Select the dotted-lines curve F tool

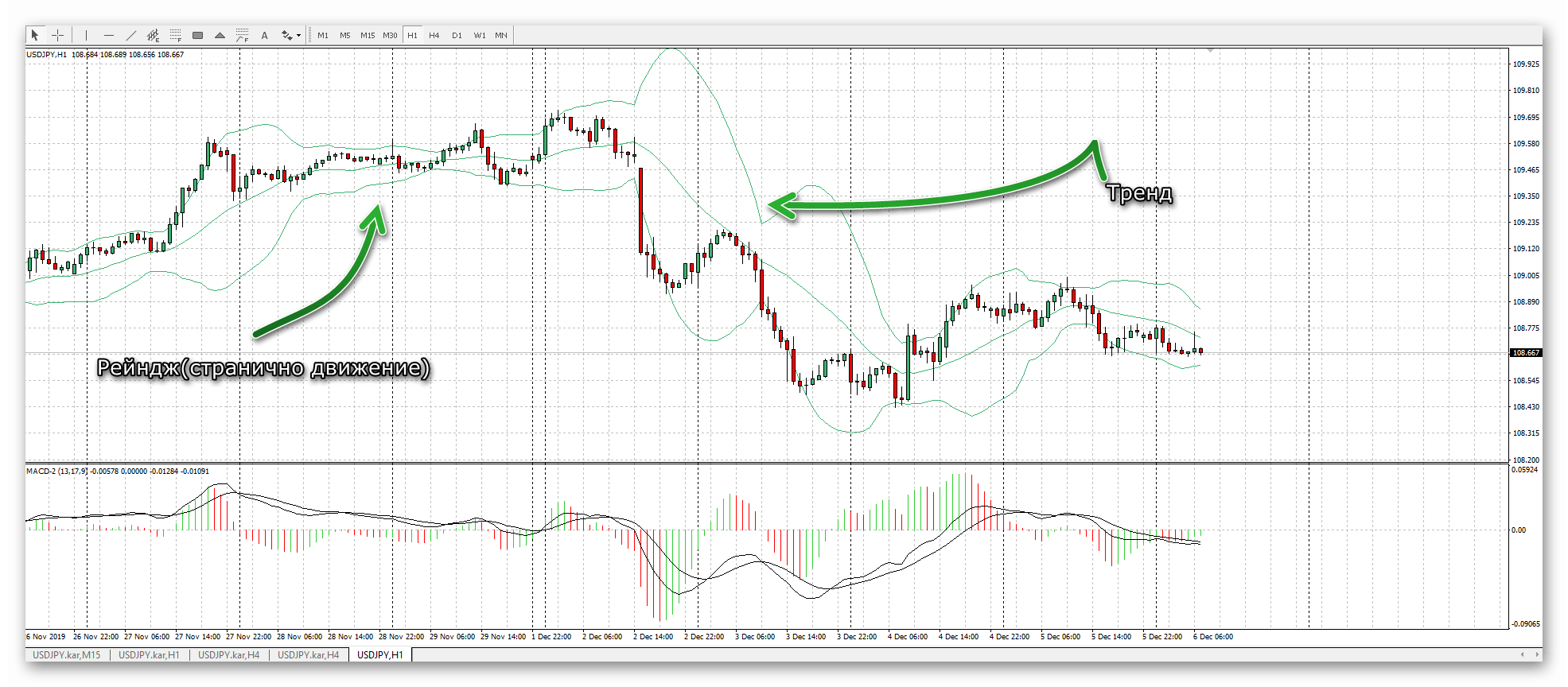[242, 35]
